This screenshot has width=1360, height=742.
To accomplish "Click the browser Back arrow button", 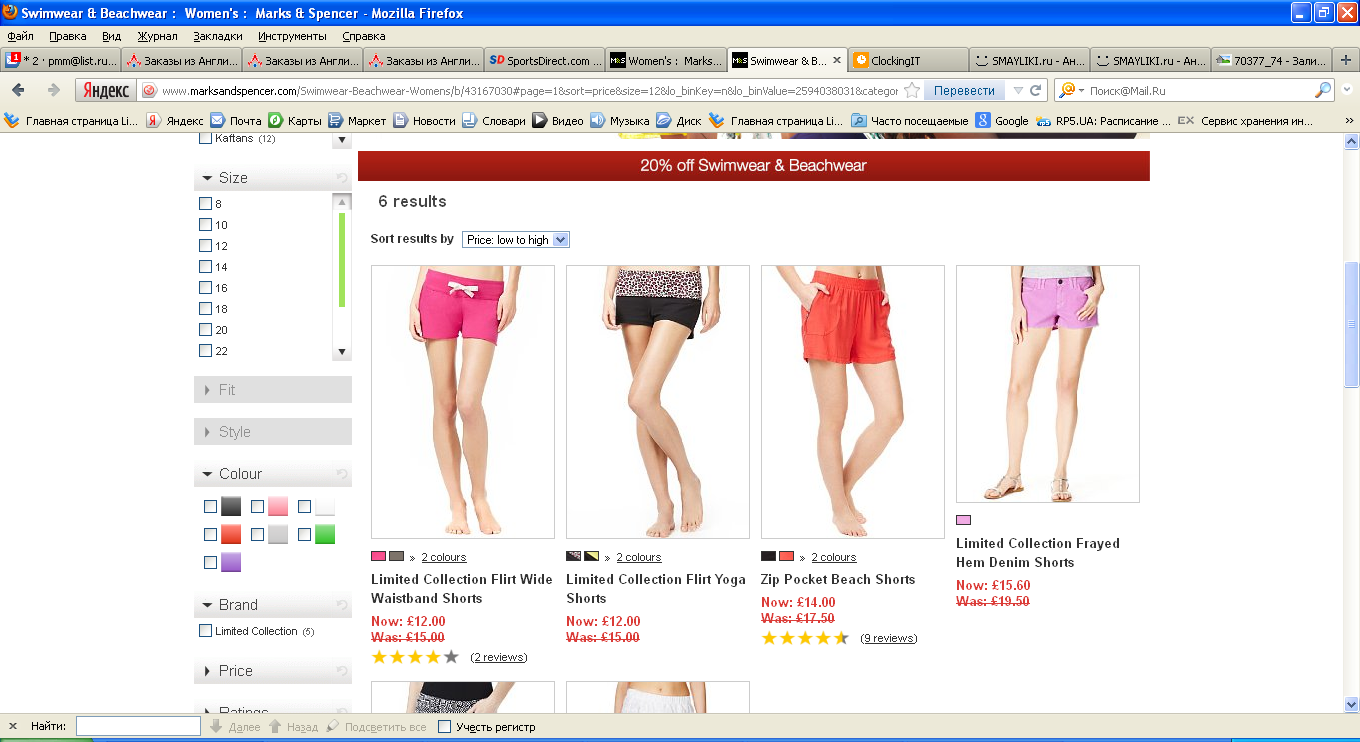I will tap(19, 90).
